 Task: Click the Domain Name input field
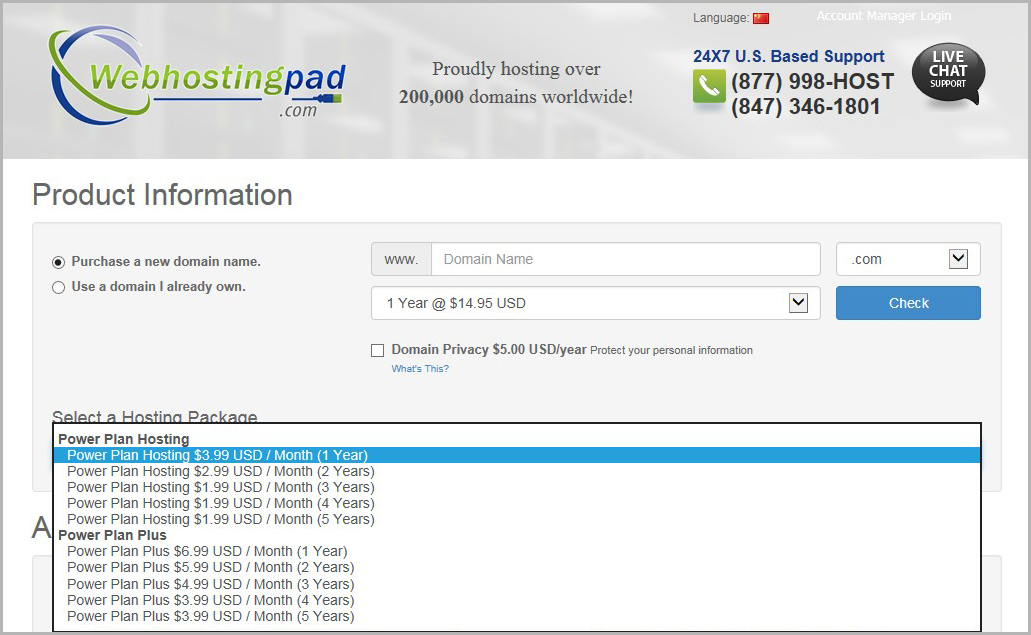(x=625, y=259)
